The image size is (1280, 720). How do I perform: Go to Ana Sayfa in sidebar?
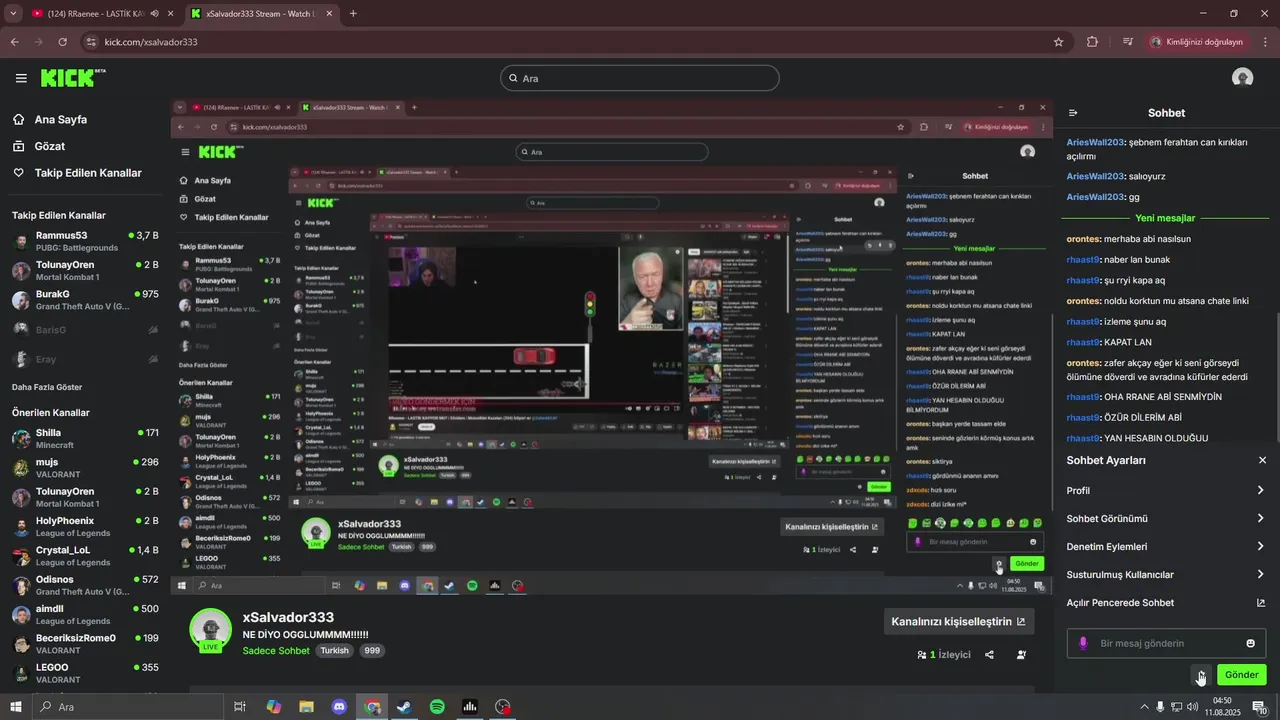click(50, 119)
